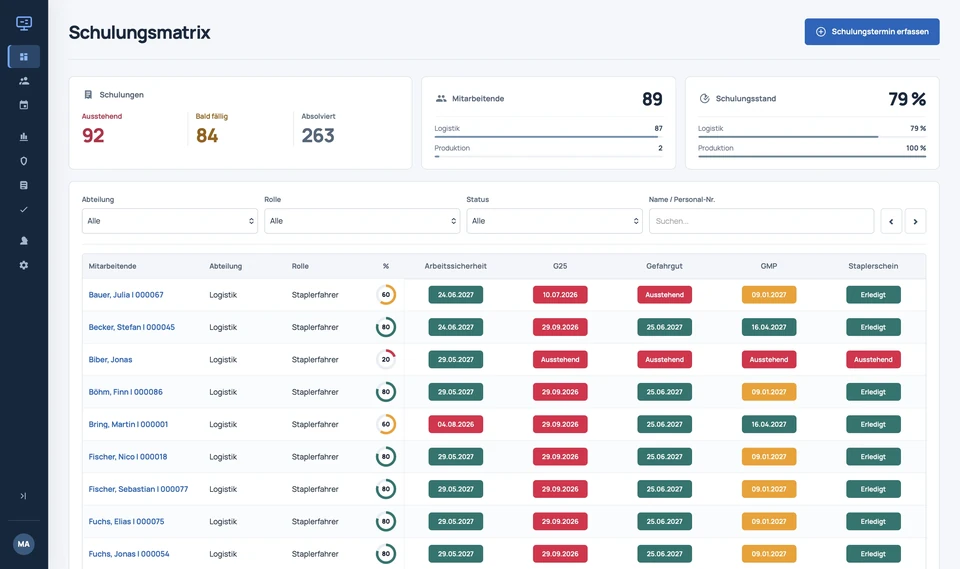This screenshot has height=569, width=960.
Task: Click the Mitarbeitende total 89
Action: (652, 99)
